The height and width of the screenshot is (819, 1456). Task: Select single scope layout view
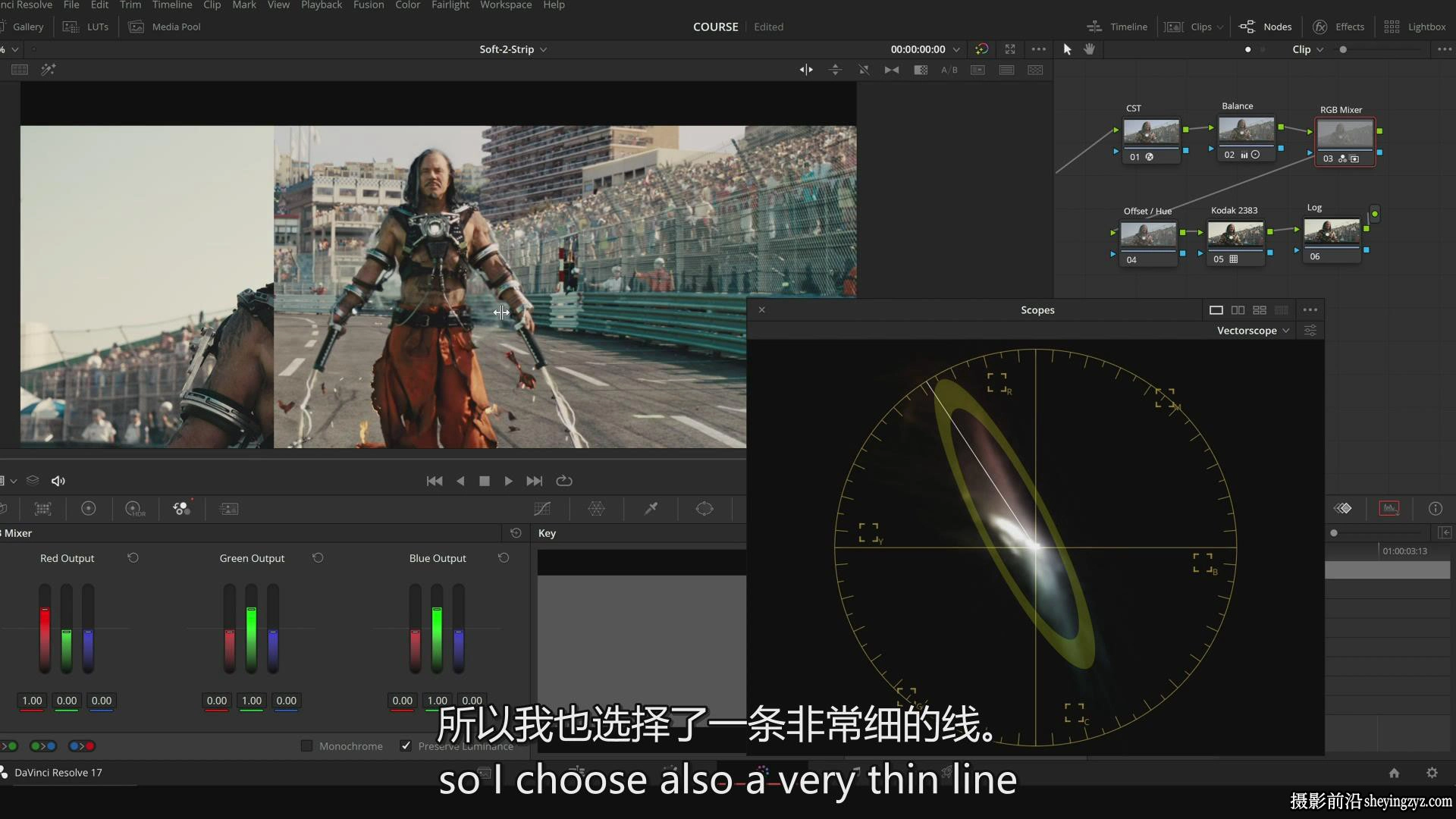(1216, 310)
